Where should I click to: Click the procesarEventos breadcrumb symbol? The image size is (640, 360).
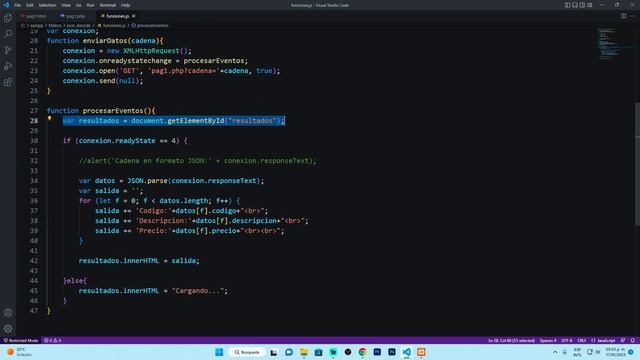click(x=150, y=25)
